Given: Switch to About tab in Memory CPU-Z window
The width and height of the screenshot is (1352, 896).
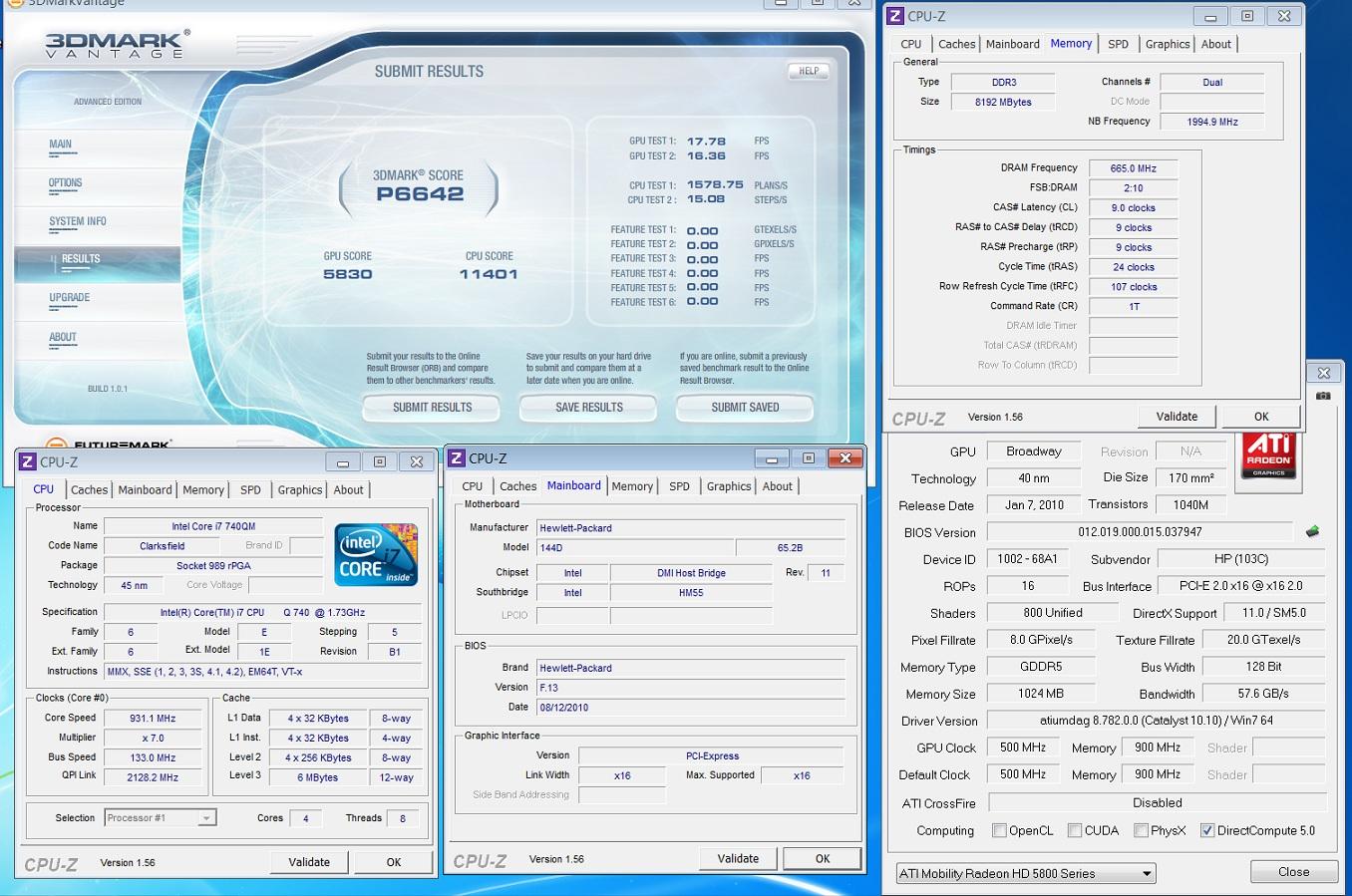Looking at the screenshot, I should click(1216, 44).
